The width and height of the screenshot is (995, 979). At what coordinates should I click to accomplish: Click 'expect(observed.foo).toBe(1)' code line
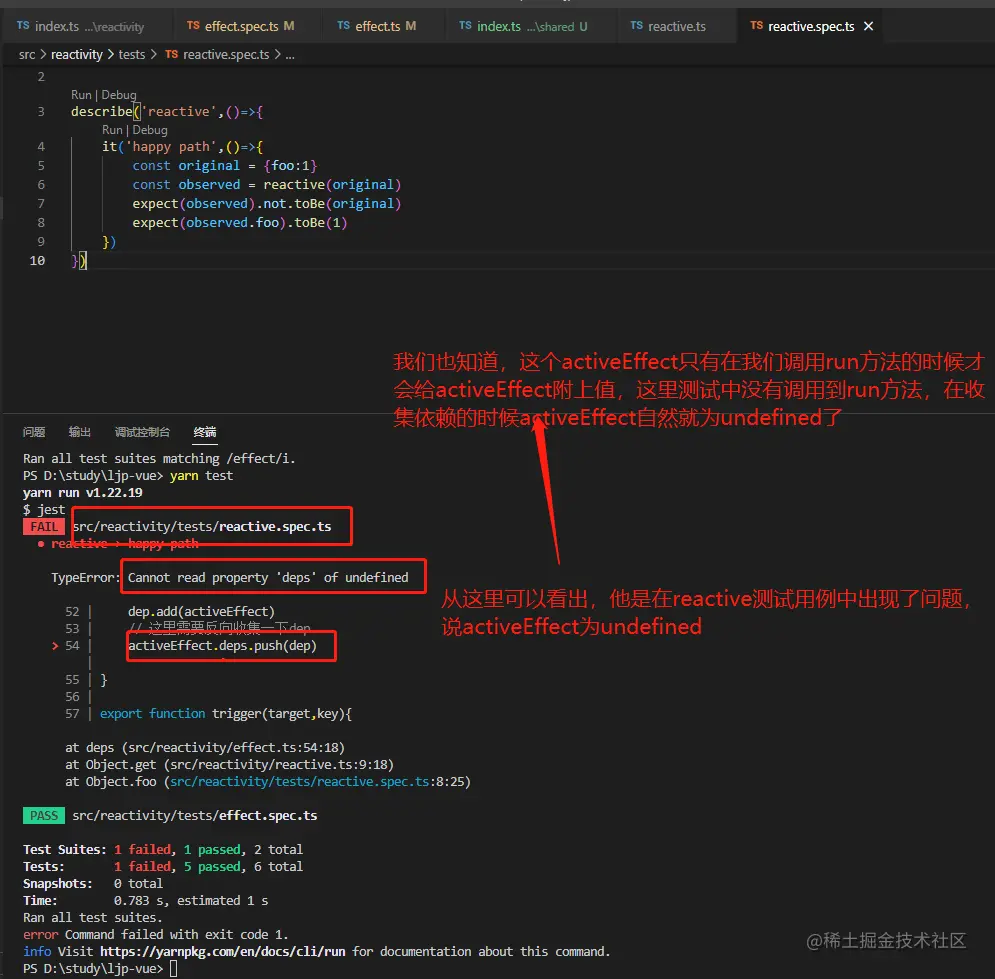[x=240, y=223]
